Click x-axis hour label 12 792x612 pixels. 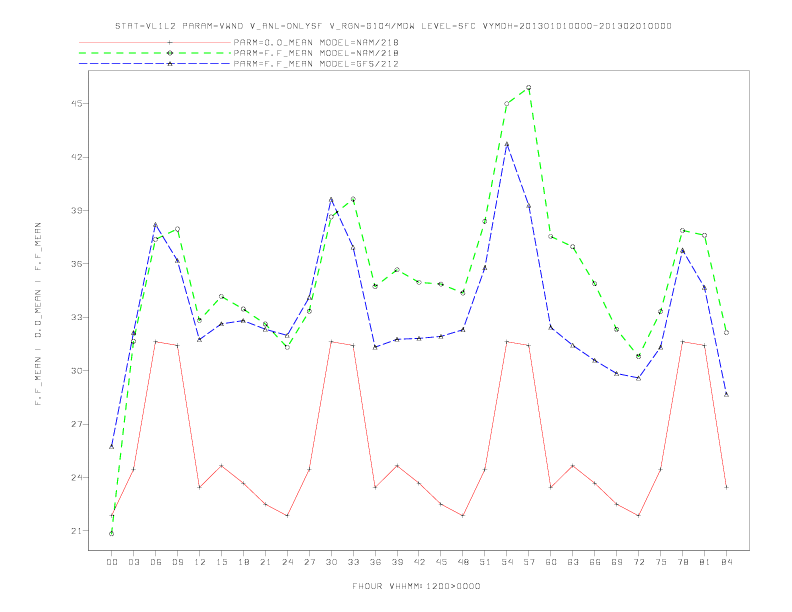[200, 562]
